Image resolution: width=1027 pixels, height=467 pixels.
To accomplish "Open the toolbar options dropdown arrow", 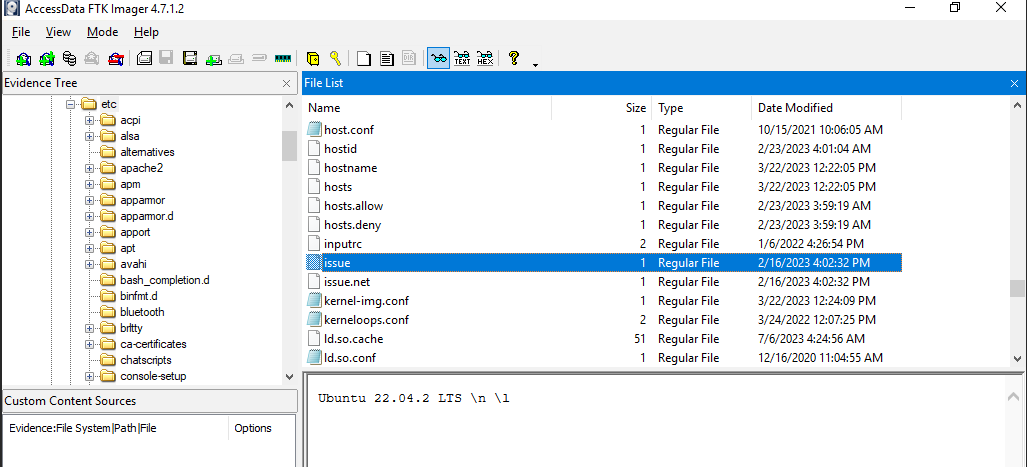I will click(536, 65).
